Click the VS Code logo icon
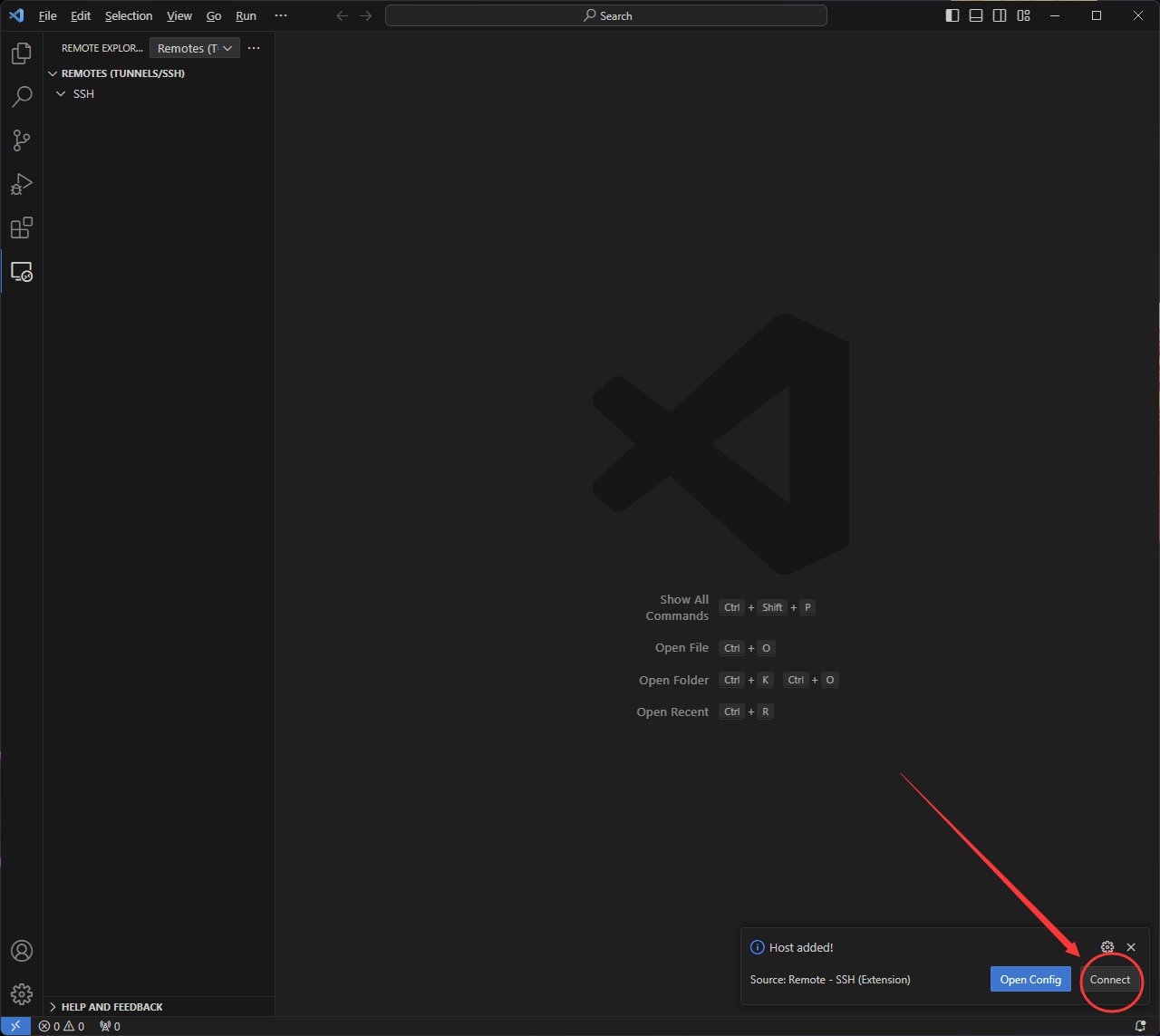The image size is (1160, 1036). coord(16,15)
